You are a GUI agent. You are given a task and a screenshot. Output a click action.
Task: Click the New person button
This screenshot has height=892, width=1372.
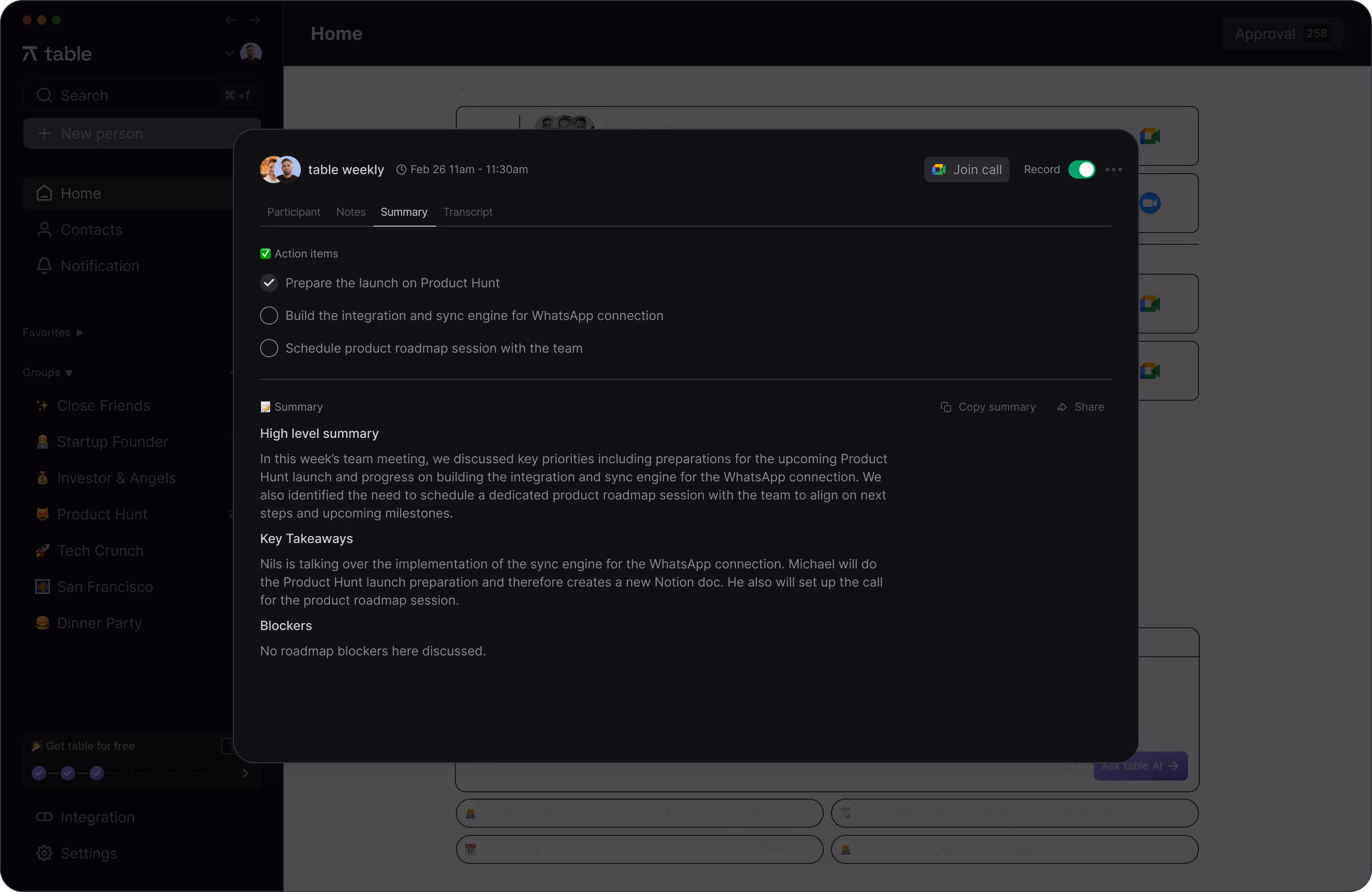[x=128, y=133]
